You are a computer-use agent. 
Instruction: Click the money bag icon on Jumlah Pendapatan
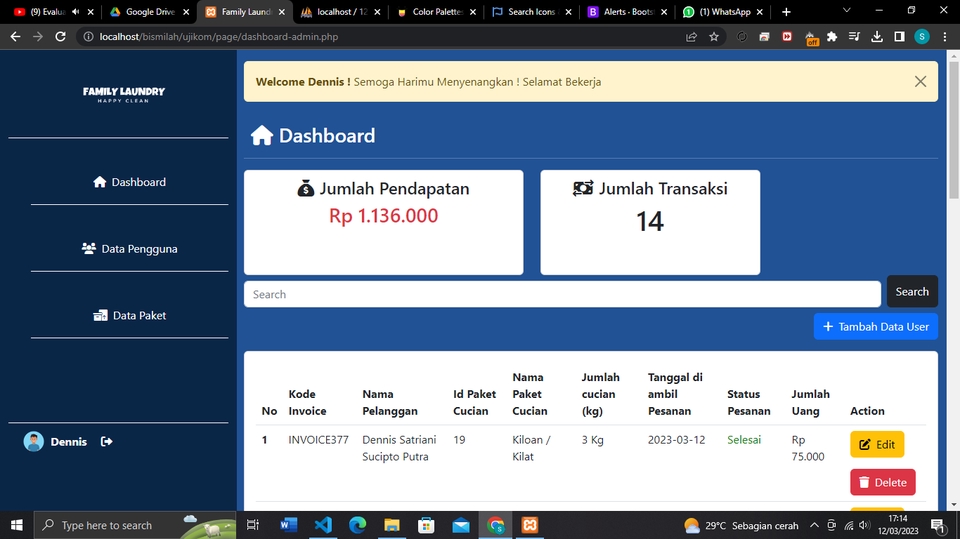(x=306, y=189)
